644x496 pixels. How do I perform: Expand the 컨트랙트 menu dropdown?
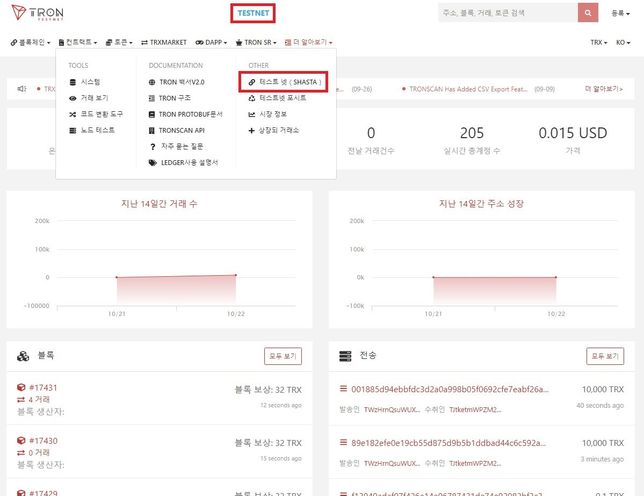78,42
